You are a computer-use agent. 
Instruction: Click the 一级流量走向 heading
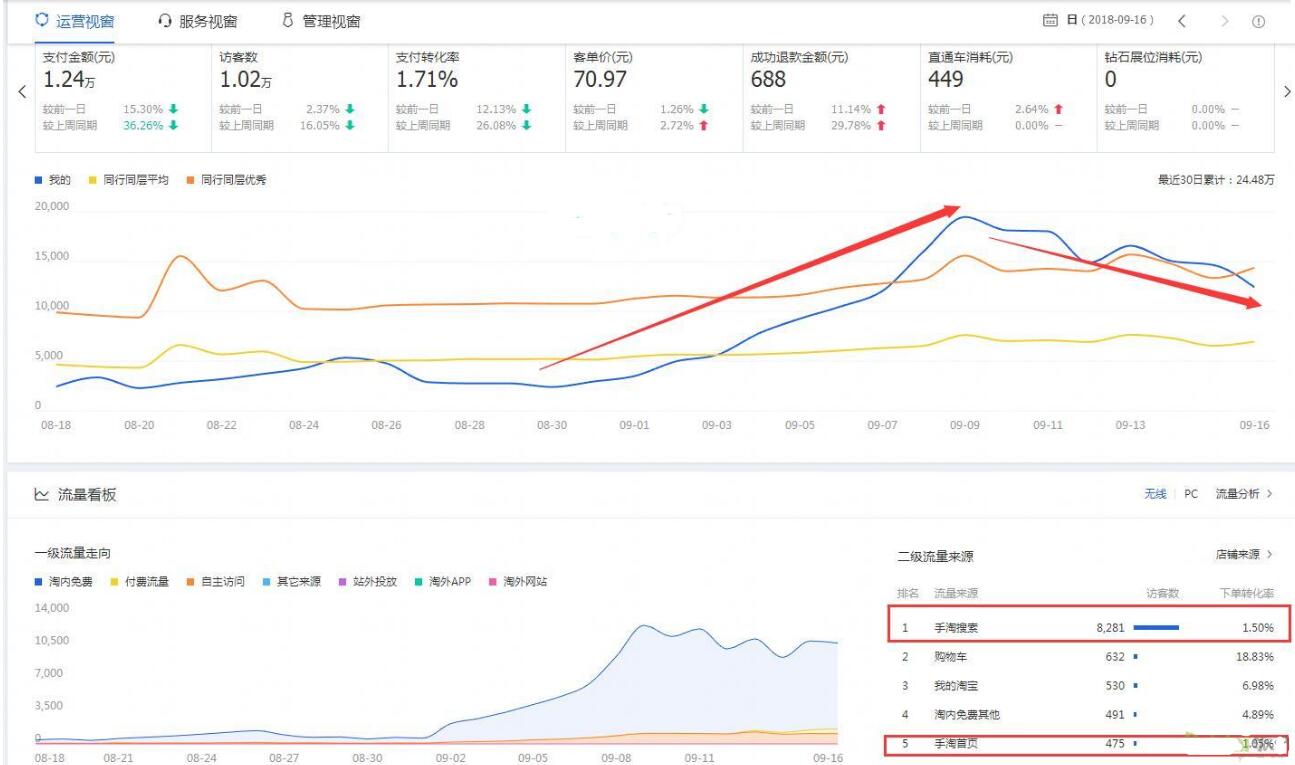[x=72, y=554]
